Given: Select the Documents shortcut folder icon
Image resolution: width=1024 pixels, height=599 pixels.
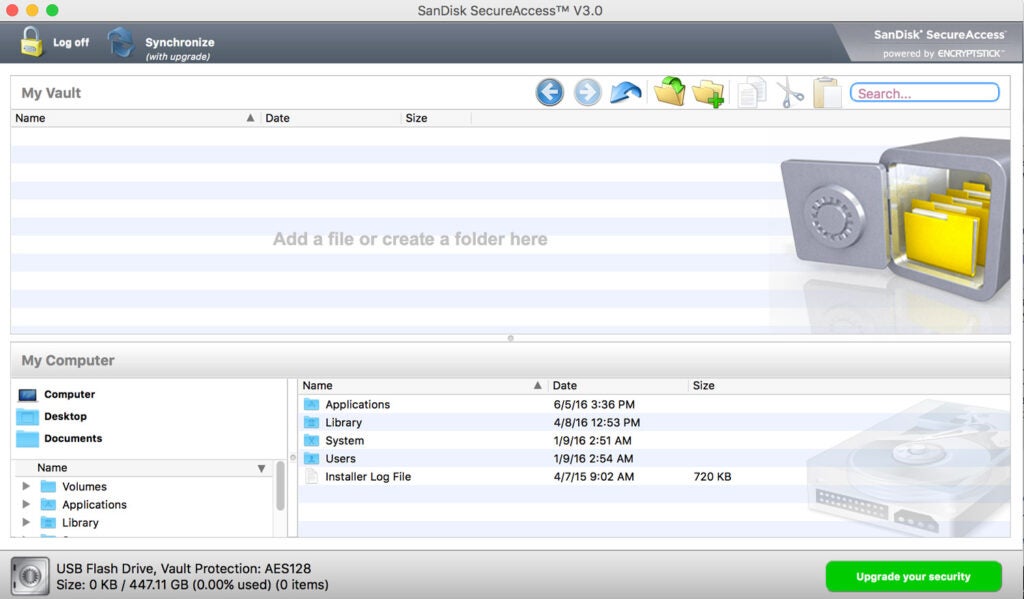Looking at the screenshot, I should (x=27, y=438).
